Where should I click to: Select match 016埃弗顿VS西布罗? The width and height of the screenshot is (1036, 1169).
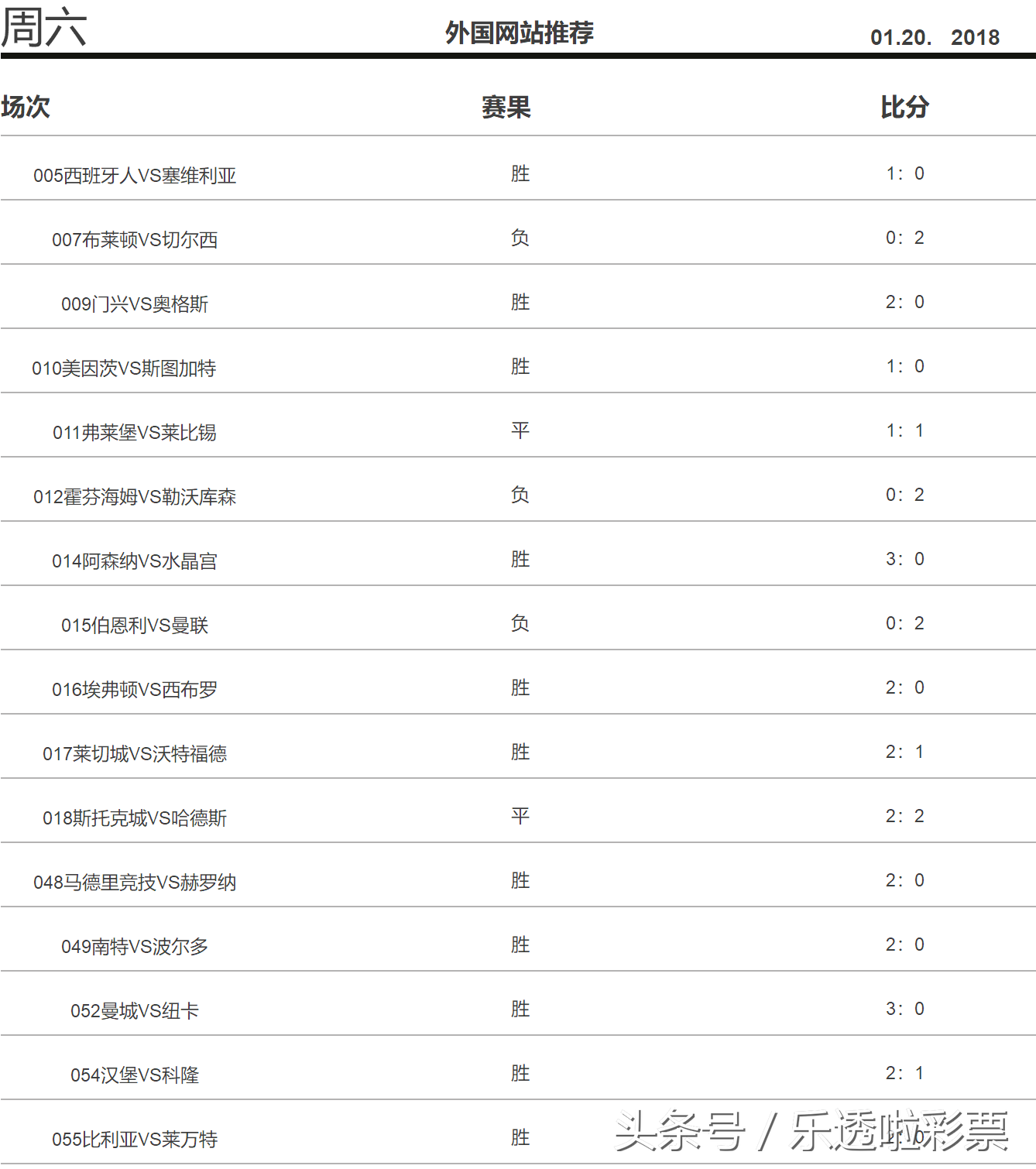pos(135,690)
